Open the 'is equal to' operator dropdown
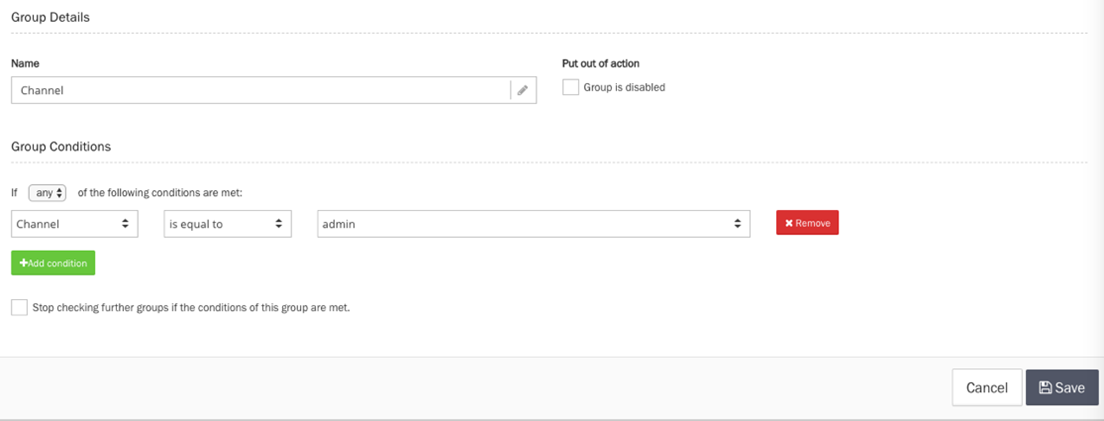The width and height of the screenshot is (1104, 421). (x=227, y=224)
